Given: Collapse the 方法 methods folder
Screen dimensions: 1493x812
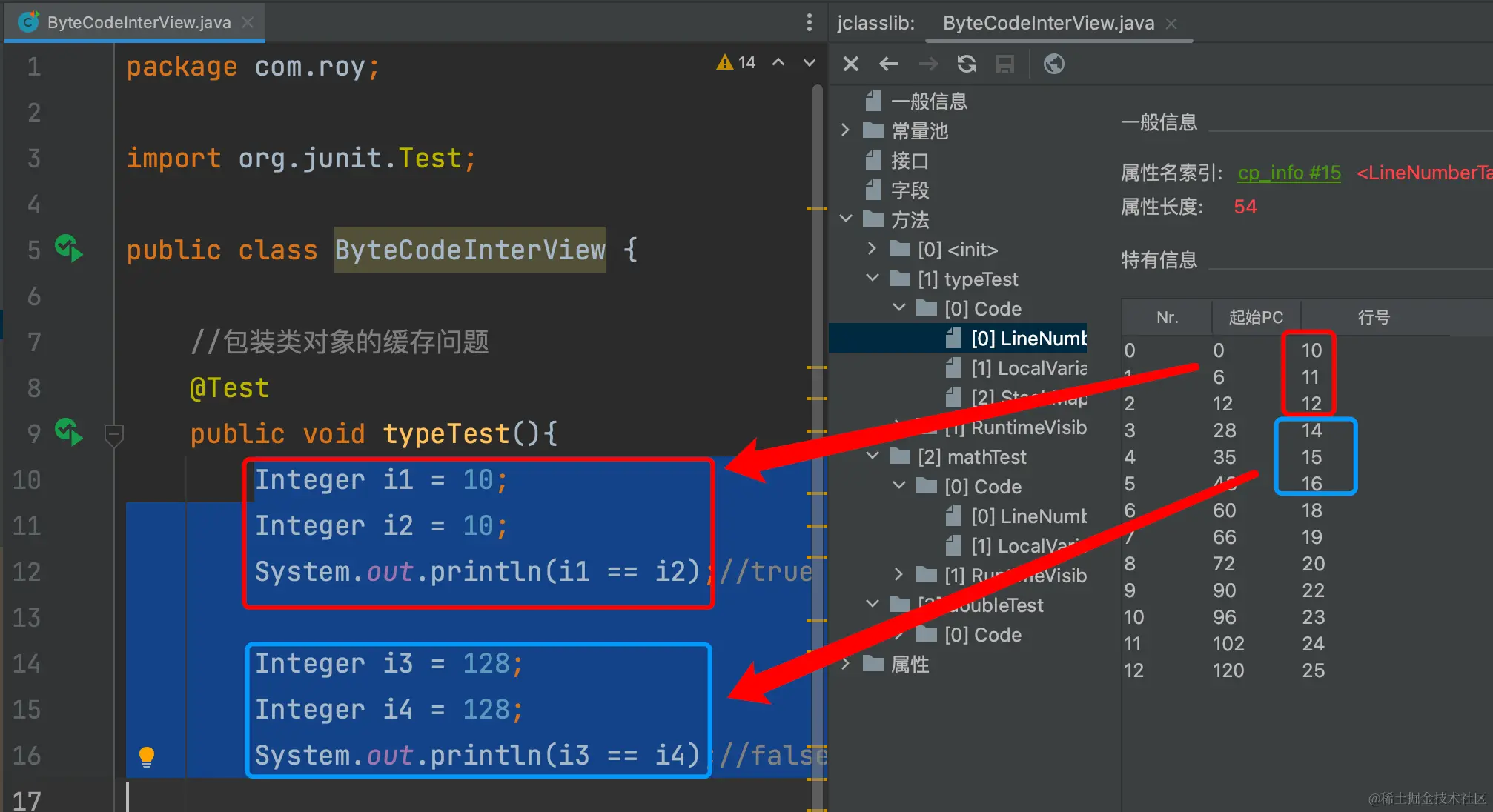Looking at the screenshot, I should pyautogui.click(x=846, y=219).
